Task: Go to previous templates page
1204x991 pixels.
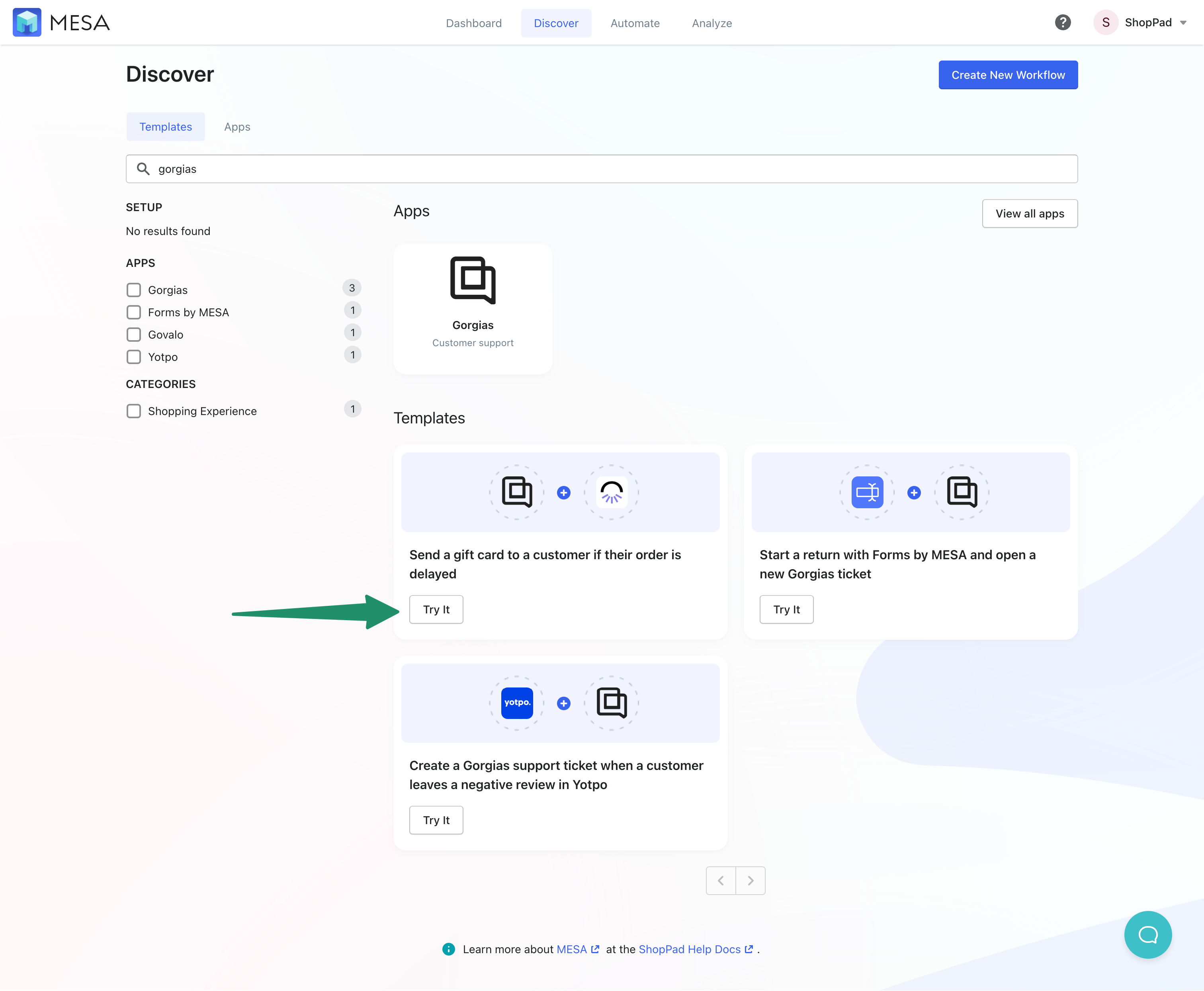Action: (x=721, y=880)
